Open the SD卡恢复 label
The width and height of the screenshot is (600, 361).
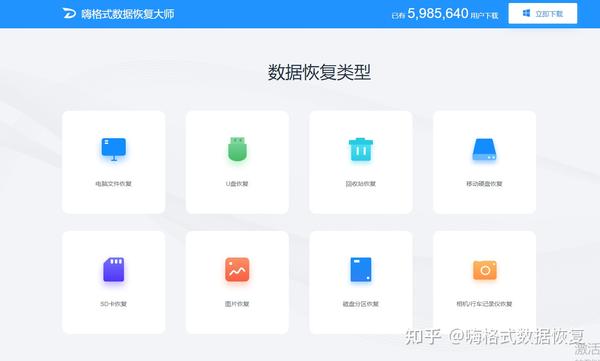pos(113,304)
